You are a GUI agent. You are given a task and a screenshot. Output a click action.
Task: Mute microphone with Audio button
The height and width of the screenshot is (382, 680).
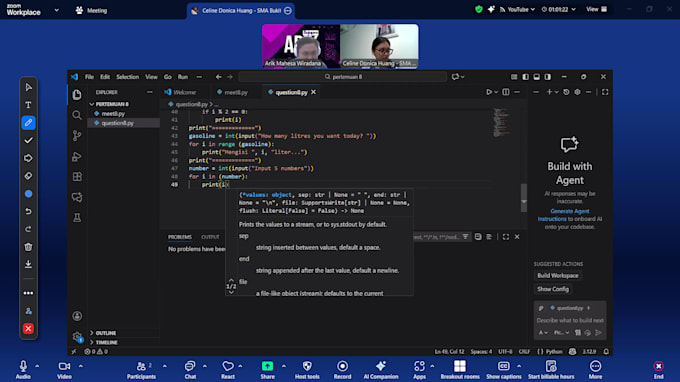point(23,370)
